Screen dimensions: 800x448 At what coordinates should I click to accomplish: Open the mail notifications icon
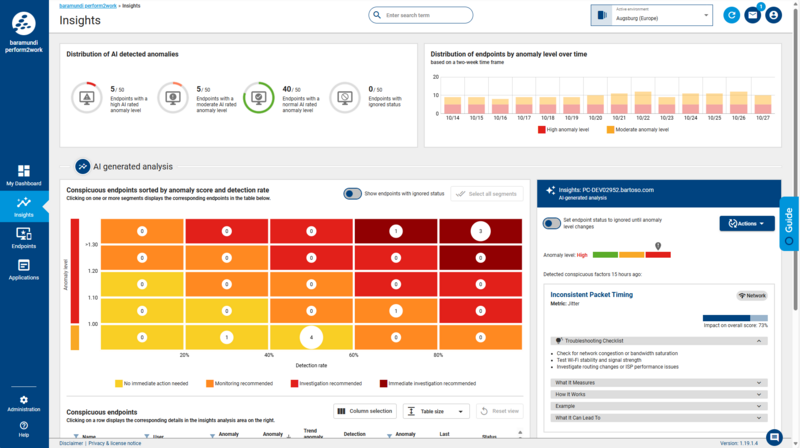753,15
